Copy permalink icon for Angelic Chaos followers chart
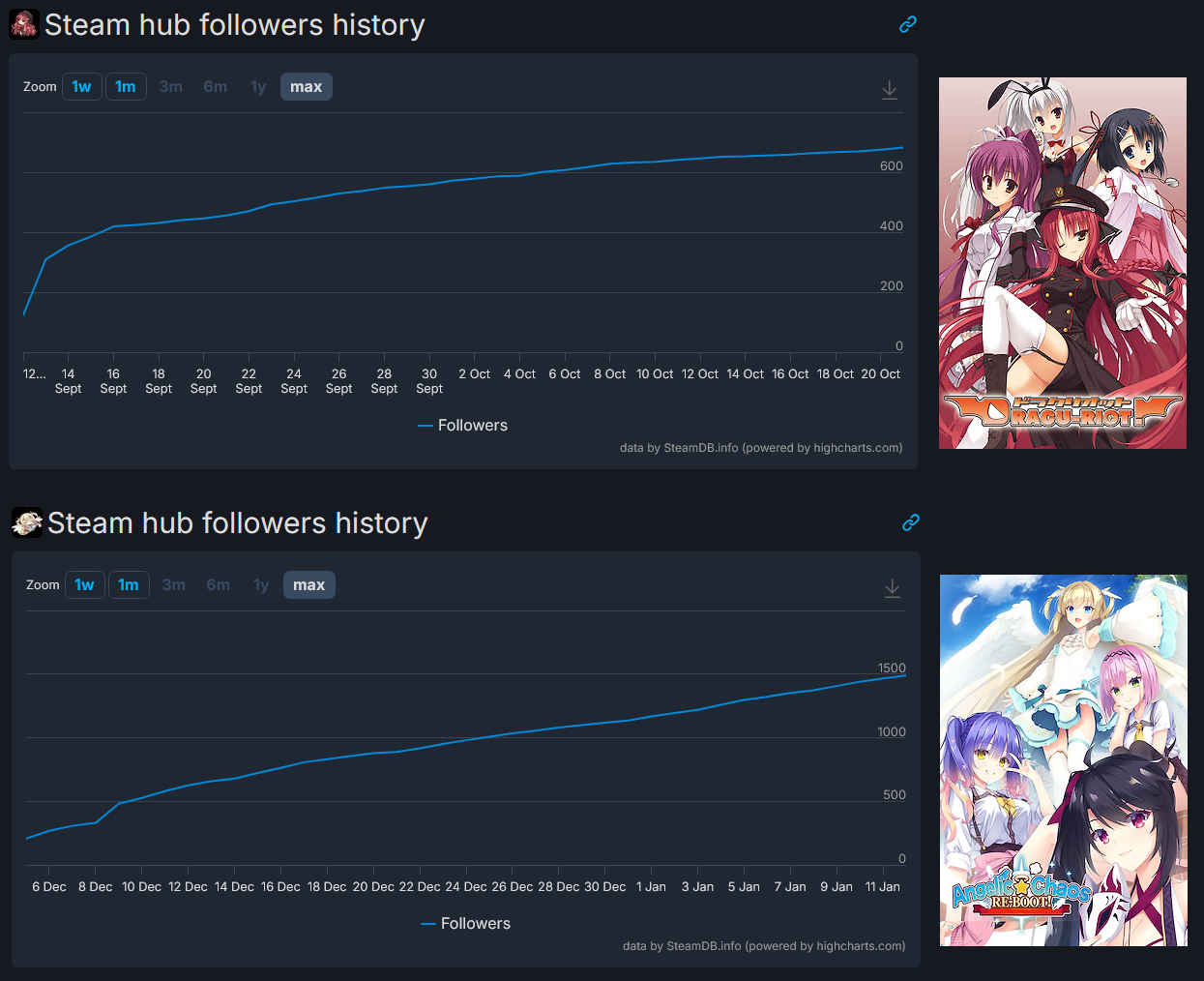1204x981 pixels. pyautogui.click(x=910, y=522)
